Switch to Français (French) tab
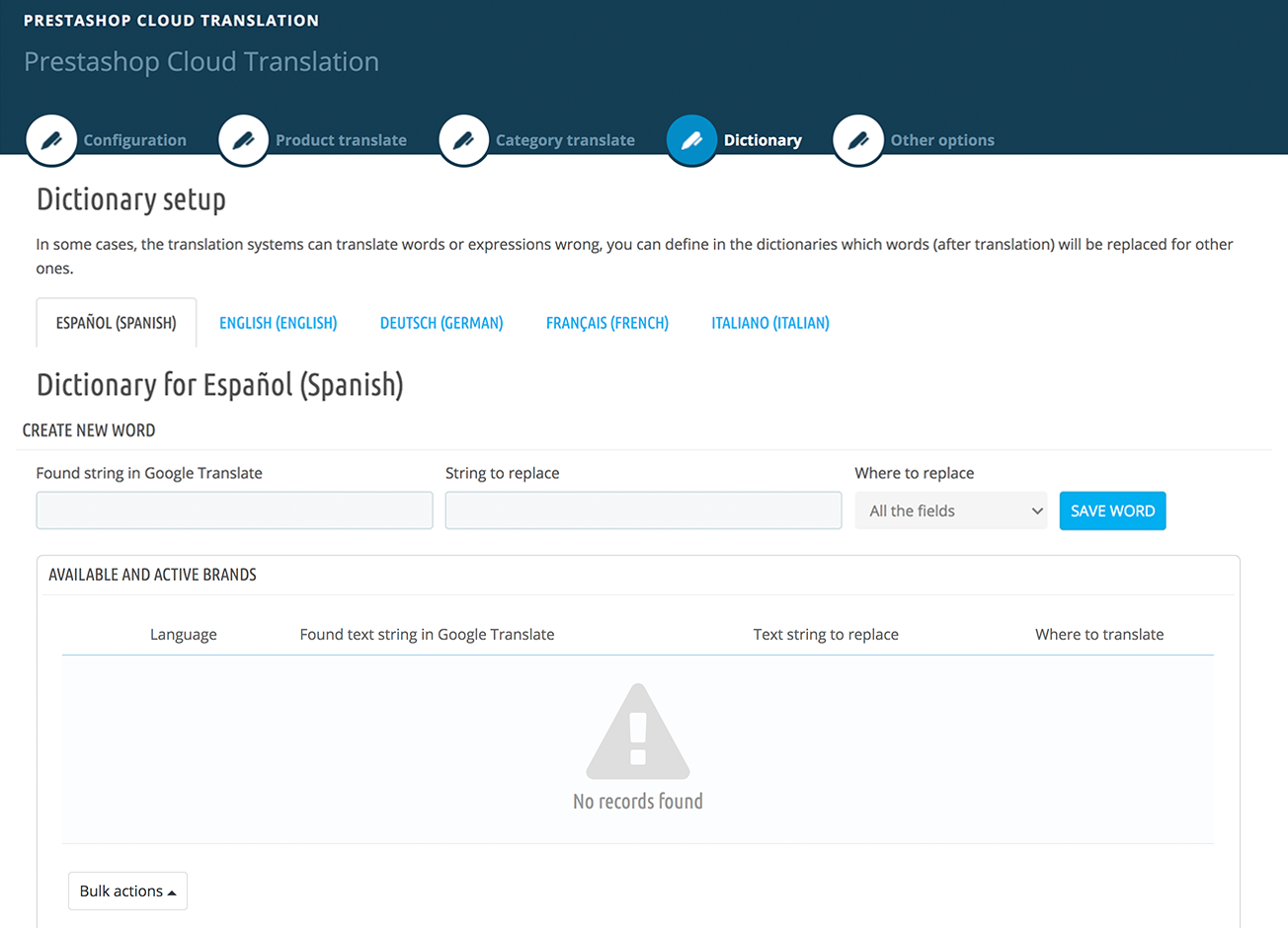 [607, 323]
